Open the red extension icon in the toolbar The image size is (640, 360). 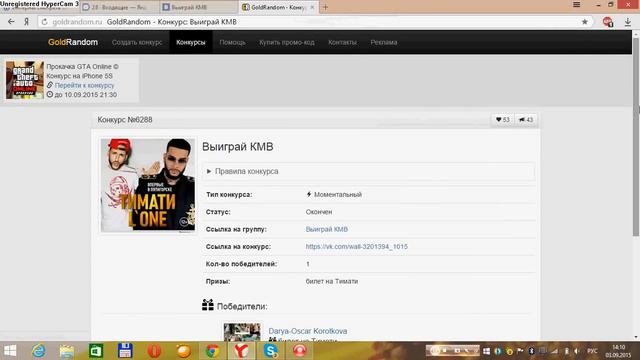tap(608, 22)
